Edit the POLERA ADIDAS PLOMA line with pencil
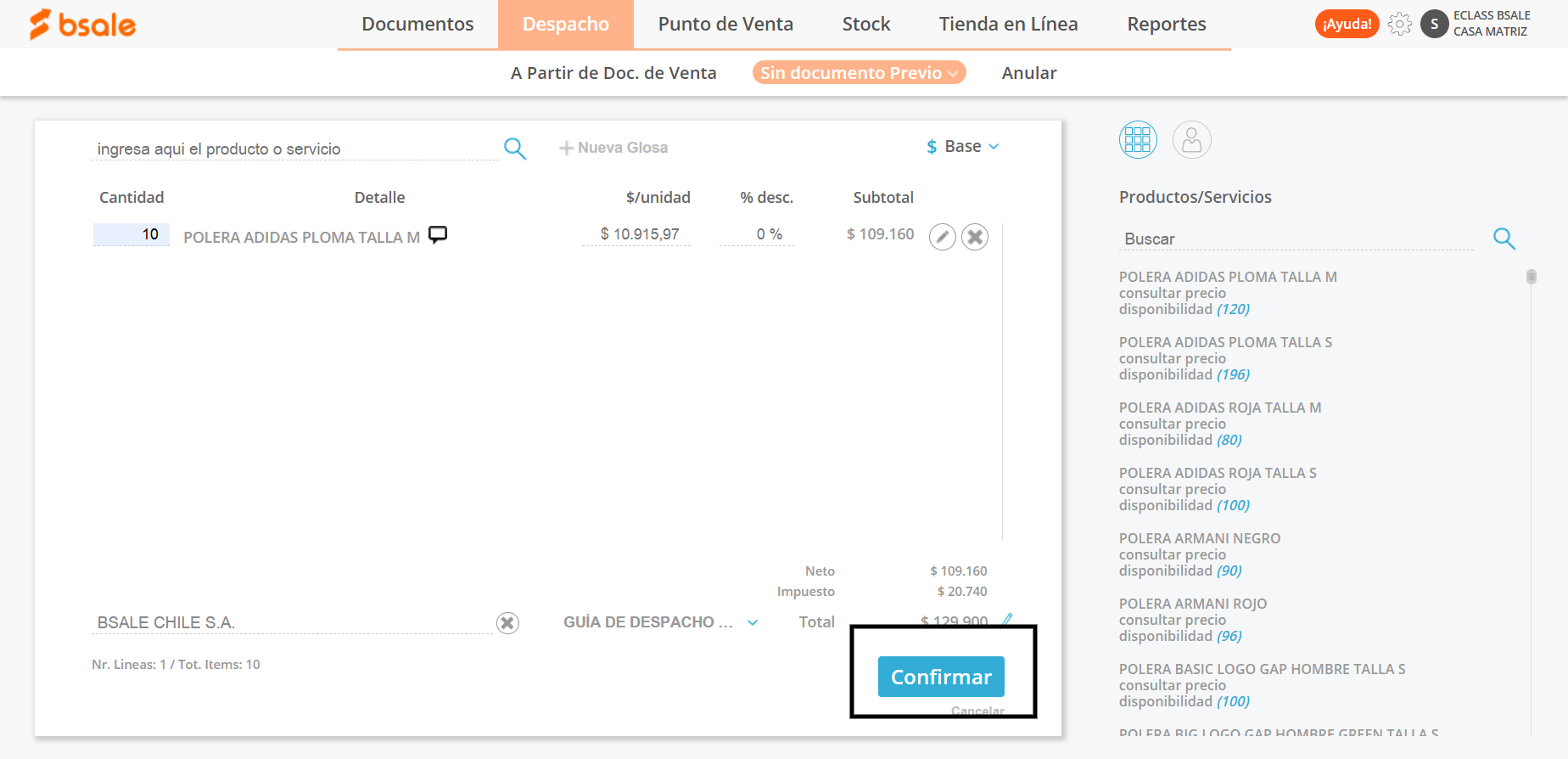The height and width of the screenshot is (759, 1568). [942, 237]
